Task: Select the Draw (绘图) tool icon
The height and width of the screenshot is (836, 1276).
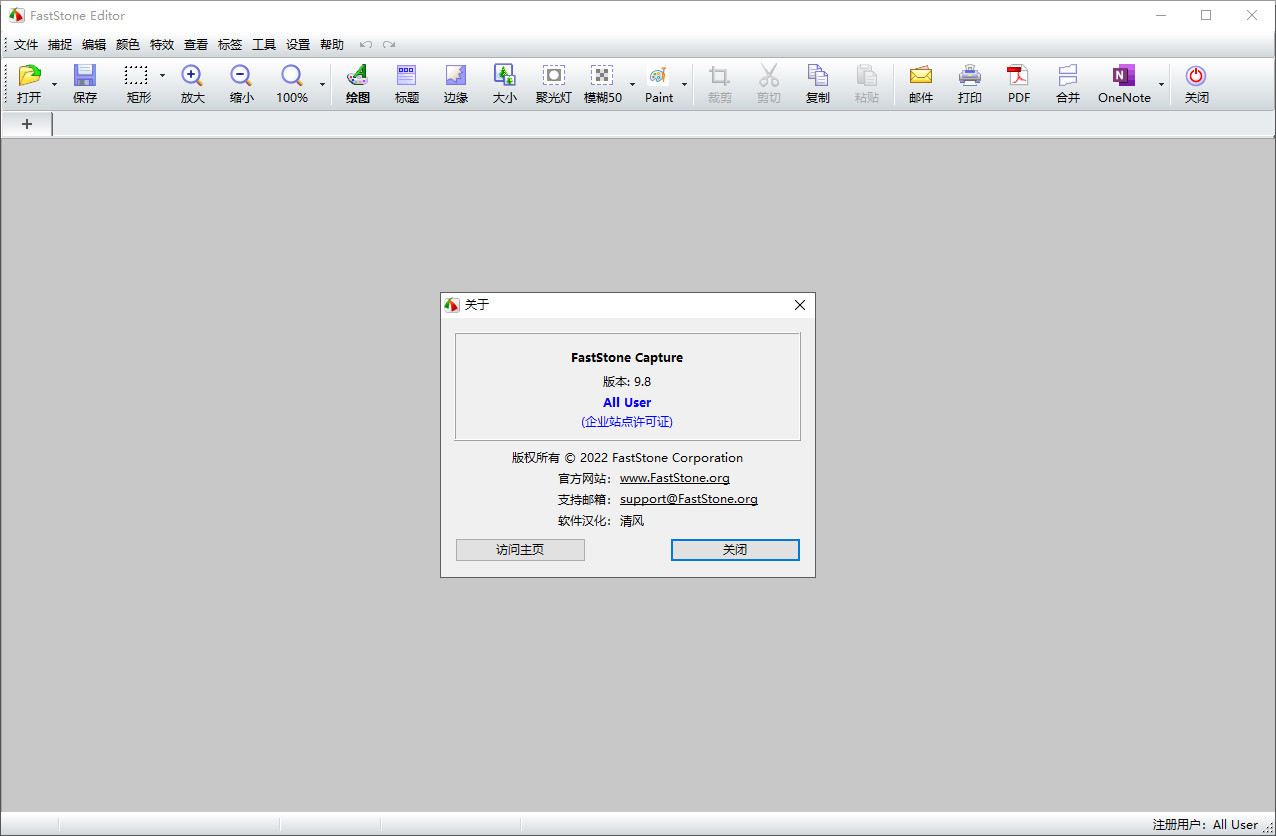Action: [357, 77]
